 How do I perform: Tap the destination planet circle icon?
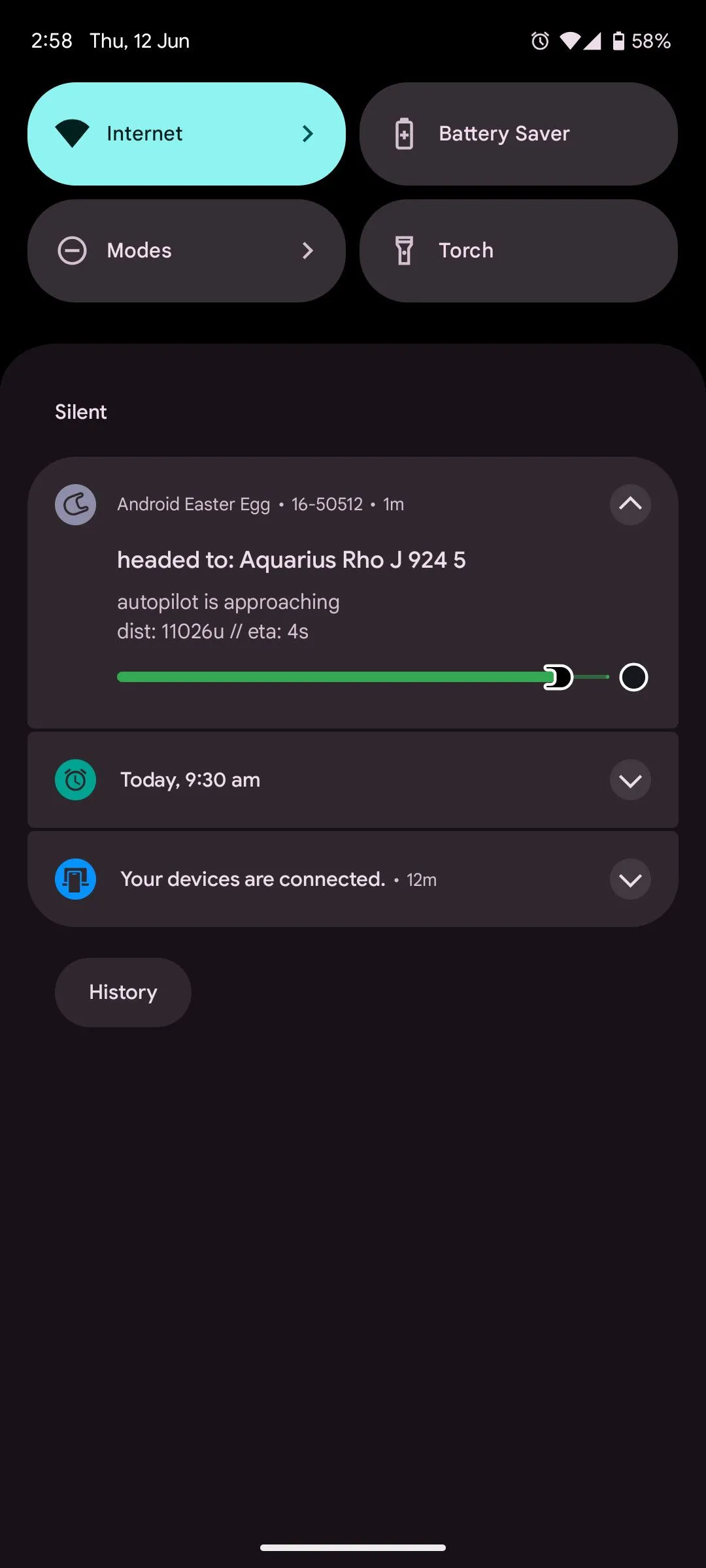point(633,677)
